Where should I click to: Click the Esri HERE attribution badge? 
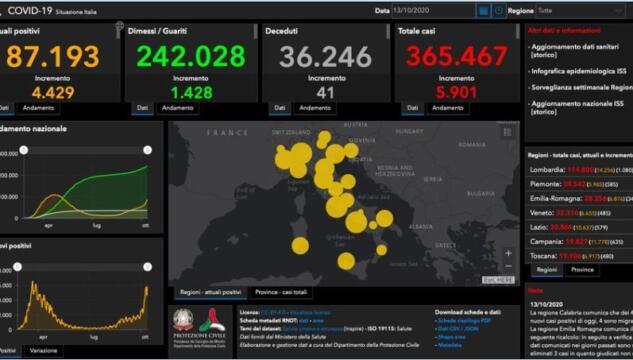498,280
